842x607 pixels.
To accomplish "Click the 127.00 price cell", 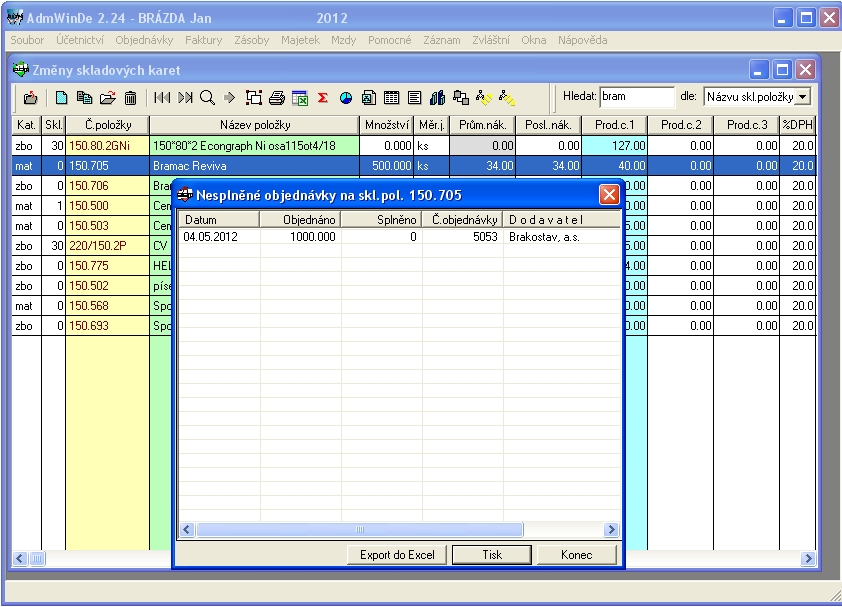I will tap(615, 146).
